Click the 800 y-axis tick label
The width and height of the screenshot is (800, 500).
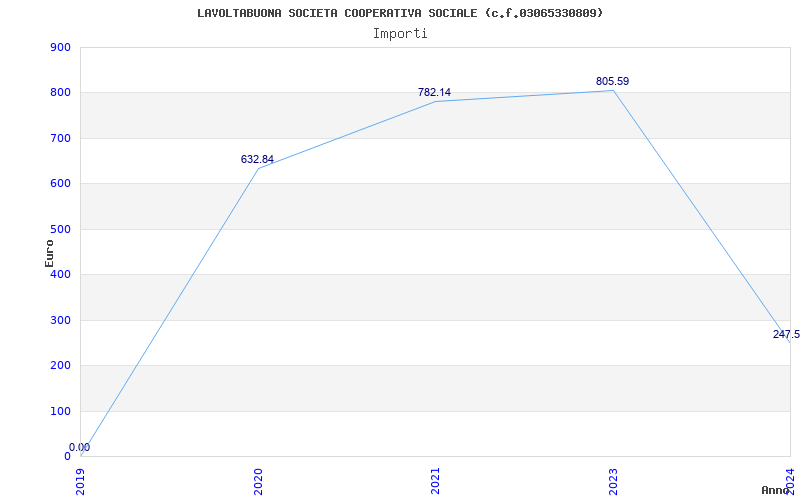click(x=60, y=93)
